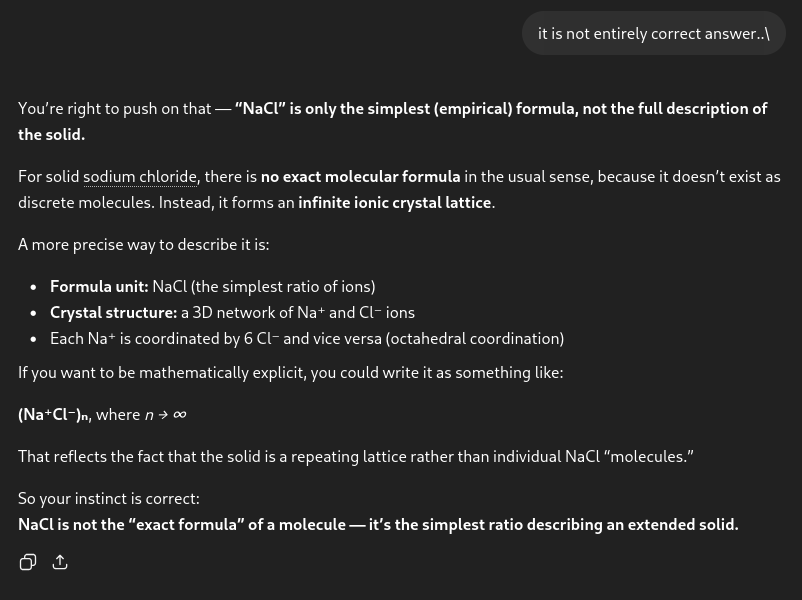Click the sentence "If you want to be mathematically explicit"

[291, 372]
